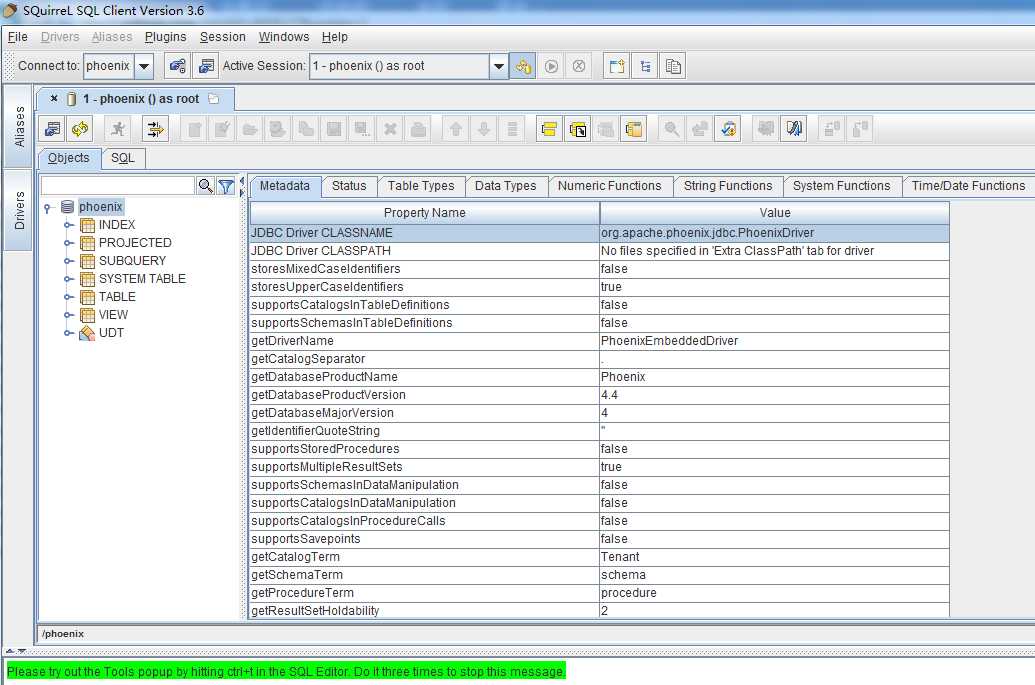Switch to the System Functions tab

[x=841, y=186]
